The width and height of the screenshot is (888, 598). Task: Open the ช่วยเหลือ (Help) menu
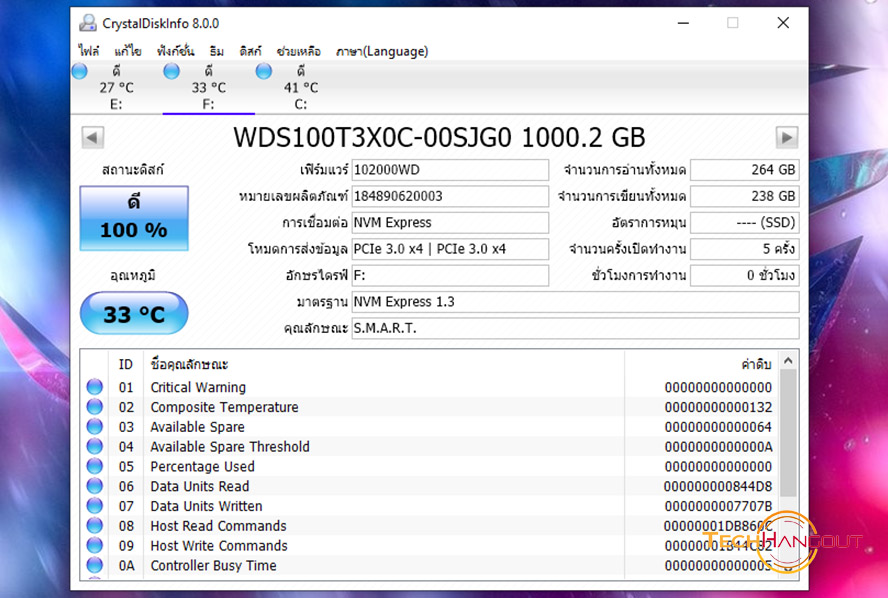298,51
